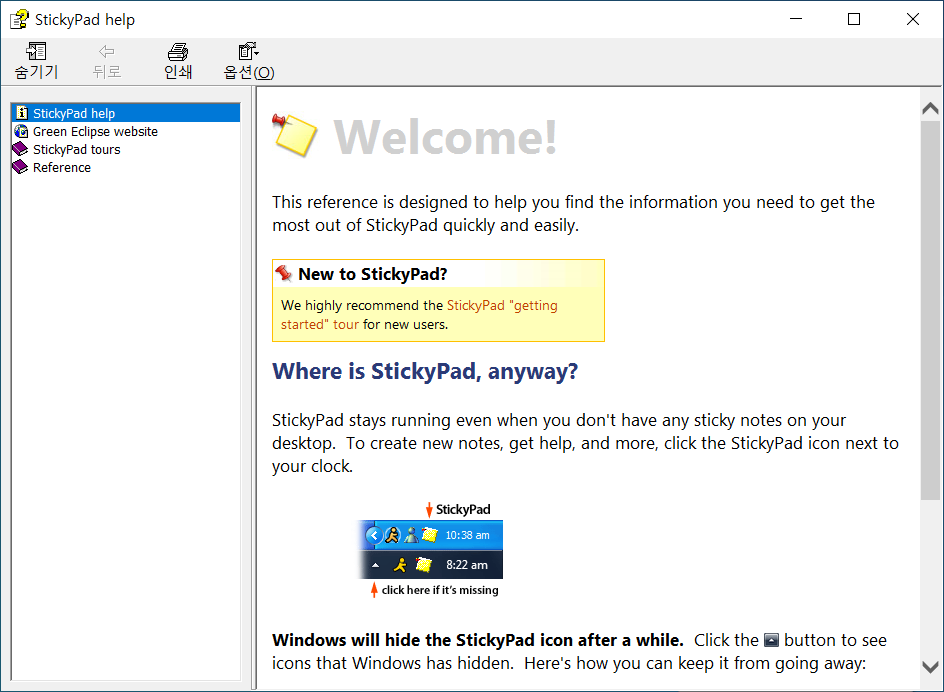Click the "New to StickyPad?" heading text
This screenshot has height=692, width=944.
click(373, 274)
